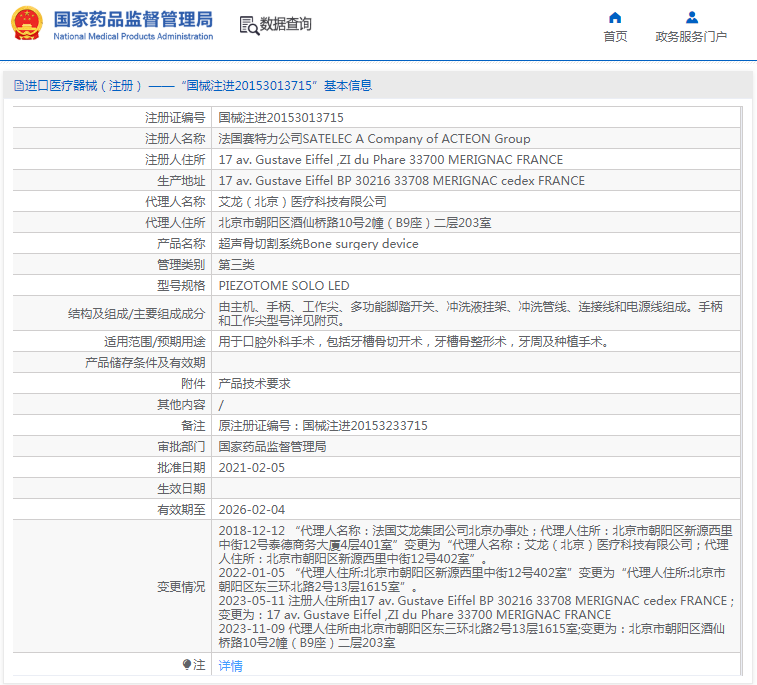
Task: Select change entry dated 2023-11-09
Action: click(472, 636)
